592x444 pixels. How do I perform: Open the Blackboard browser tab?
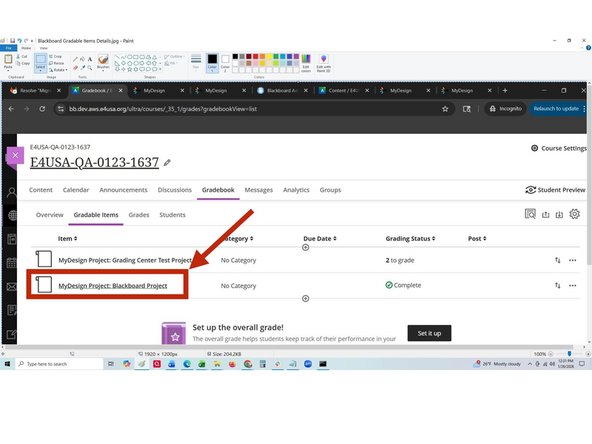click(282, 91)
